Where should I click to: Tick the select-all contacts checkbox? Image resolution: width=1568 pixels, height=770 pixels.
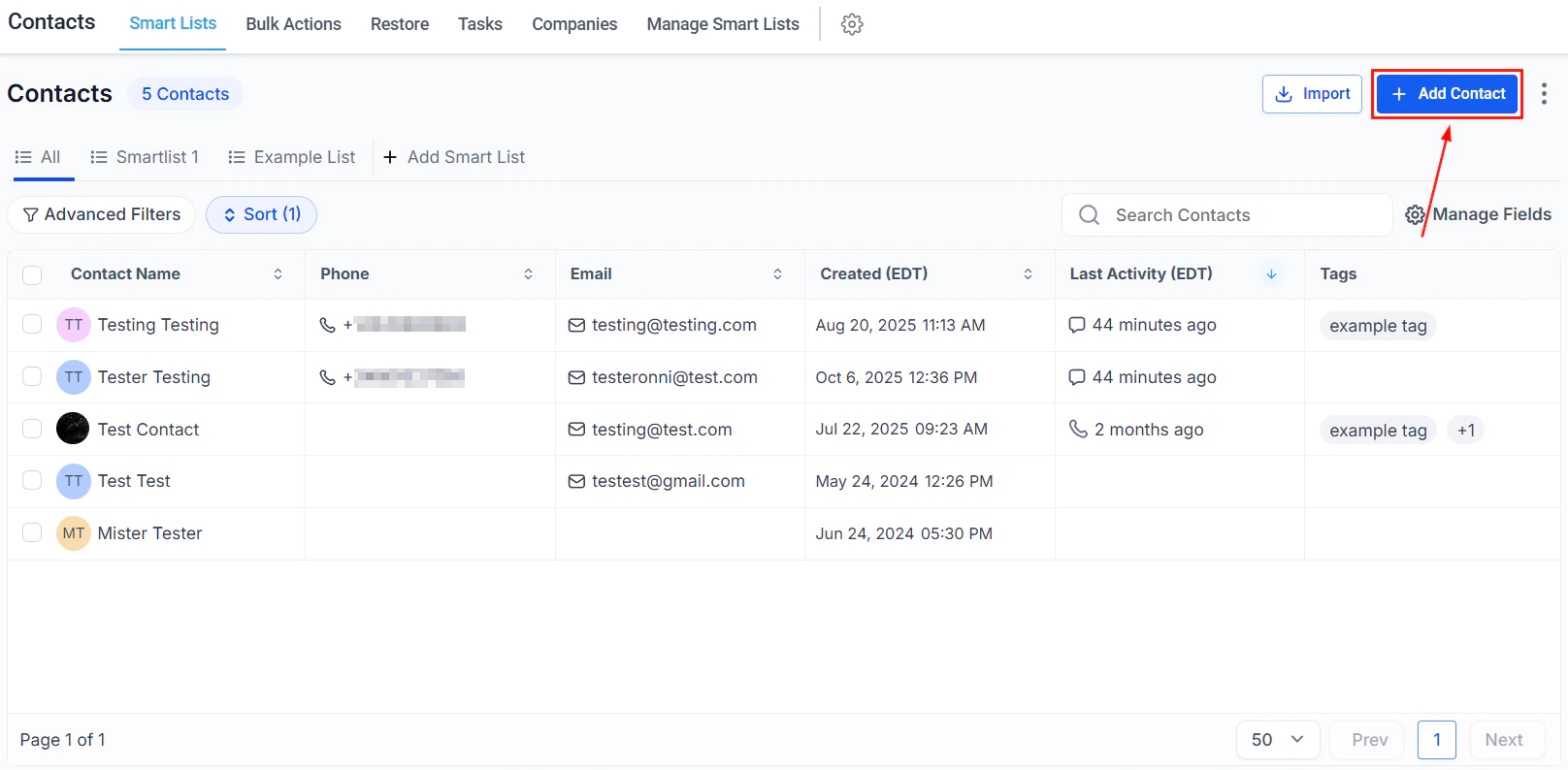click(32, 274)
